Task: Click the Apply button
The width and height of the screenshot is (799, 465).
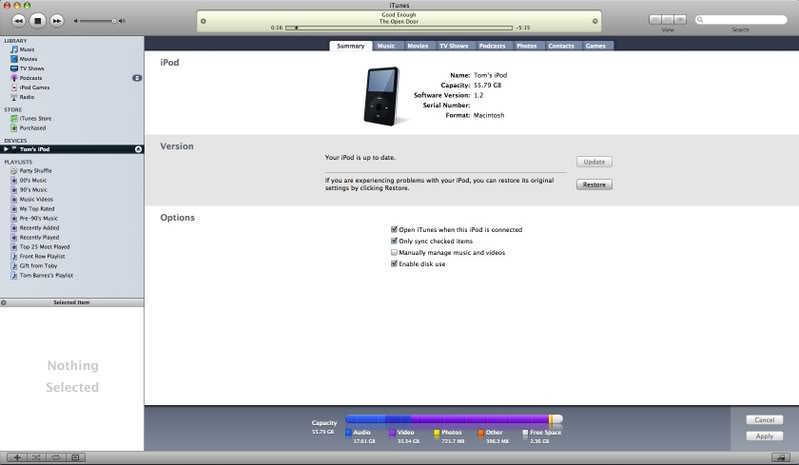Action: (764, 436)
